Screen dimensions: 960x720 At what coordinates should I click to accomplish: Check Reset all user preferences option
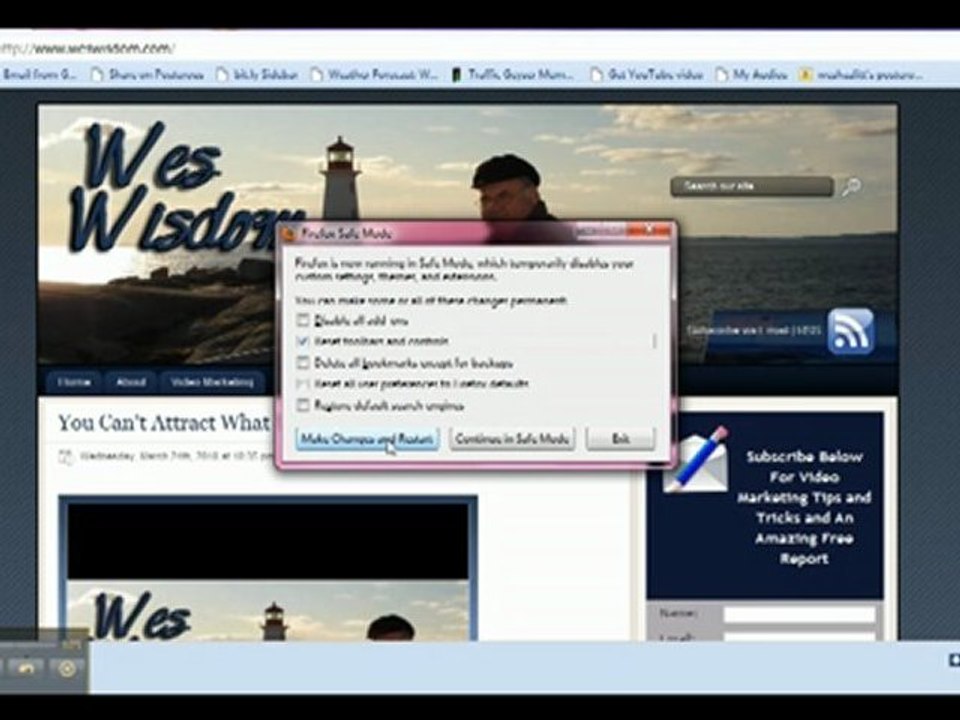[x=302, y=384]
